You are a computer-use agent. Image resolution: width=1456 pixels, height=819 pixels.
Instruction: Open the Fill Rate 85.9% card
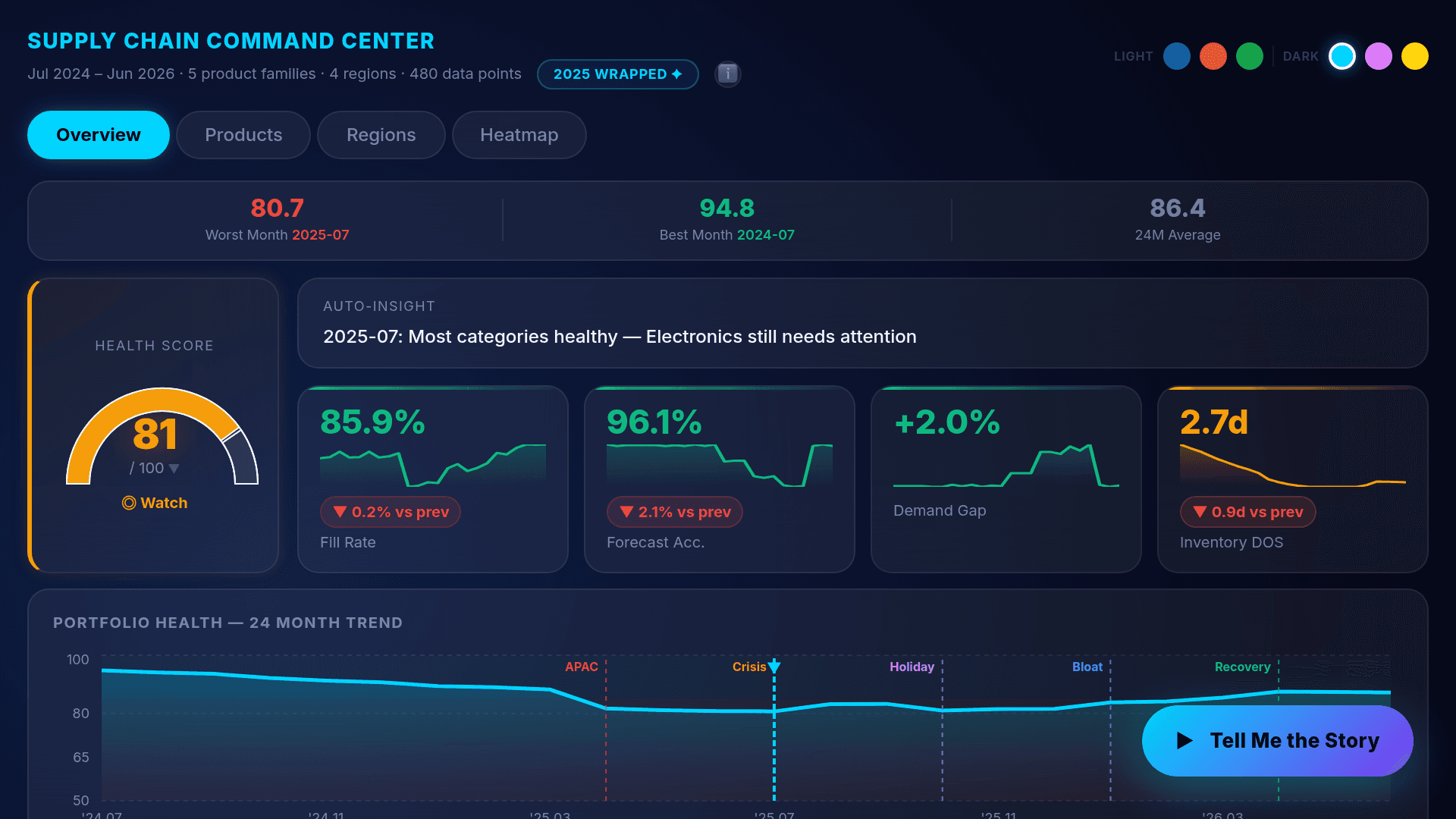pos(433,479)
